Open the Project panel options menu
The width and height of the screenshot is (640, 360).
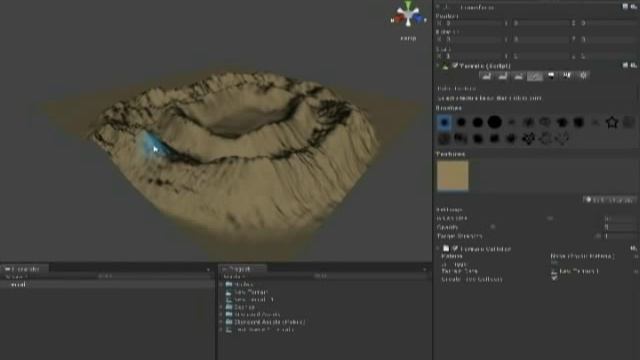(x=424, y=269)
